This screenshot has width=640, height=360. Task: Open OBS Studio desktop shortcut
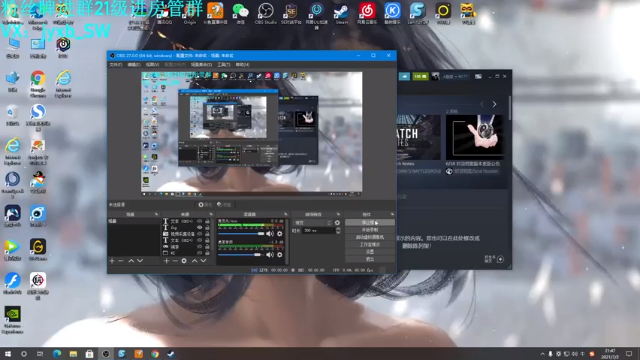266,13
